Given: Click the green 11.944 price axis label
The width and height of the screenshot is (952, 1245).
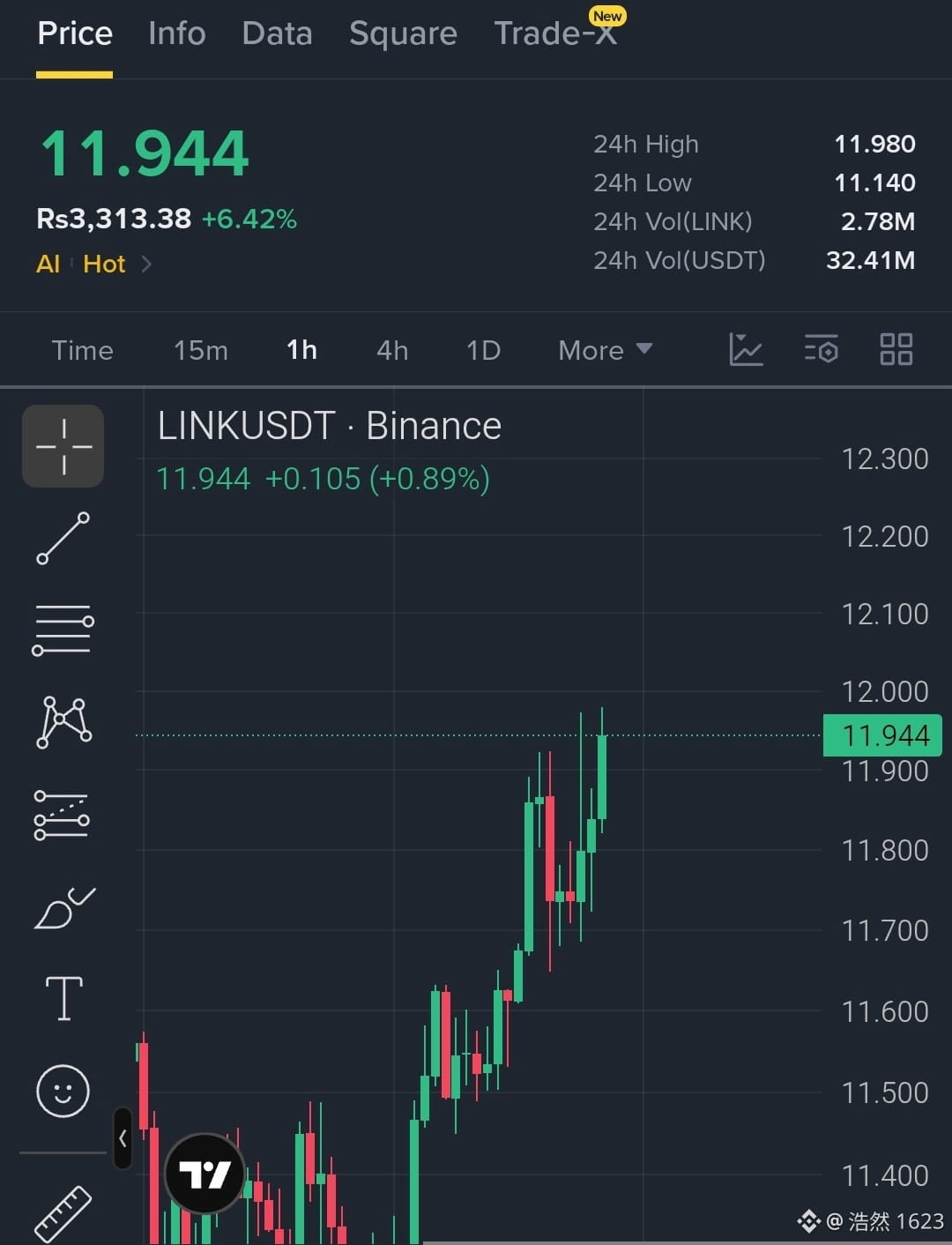Looking at the screenshot, I should (882, 735).
